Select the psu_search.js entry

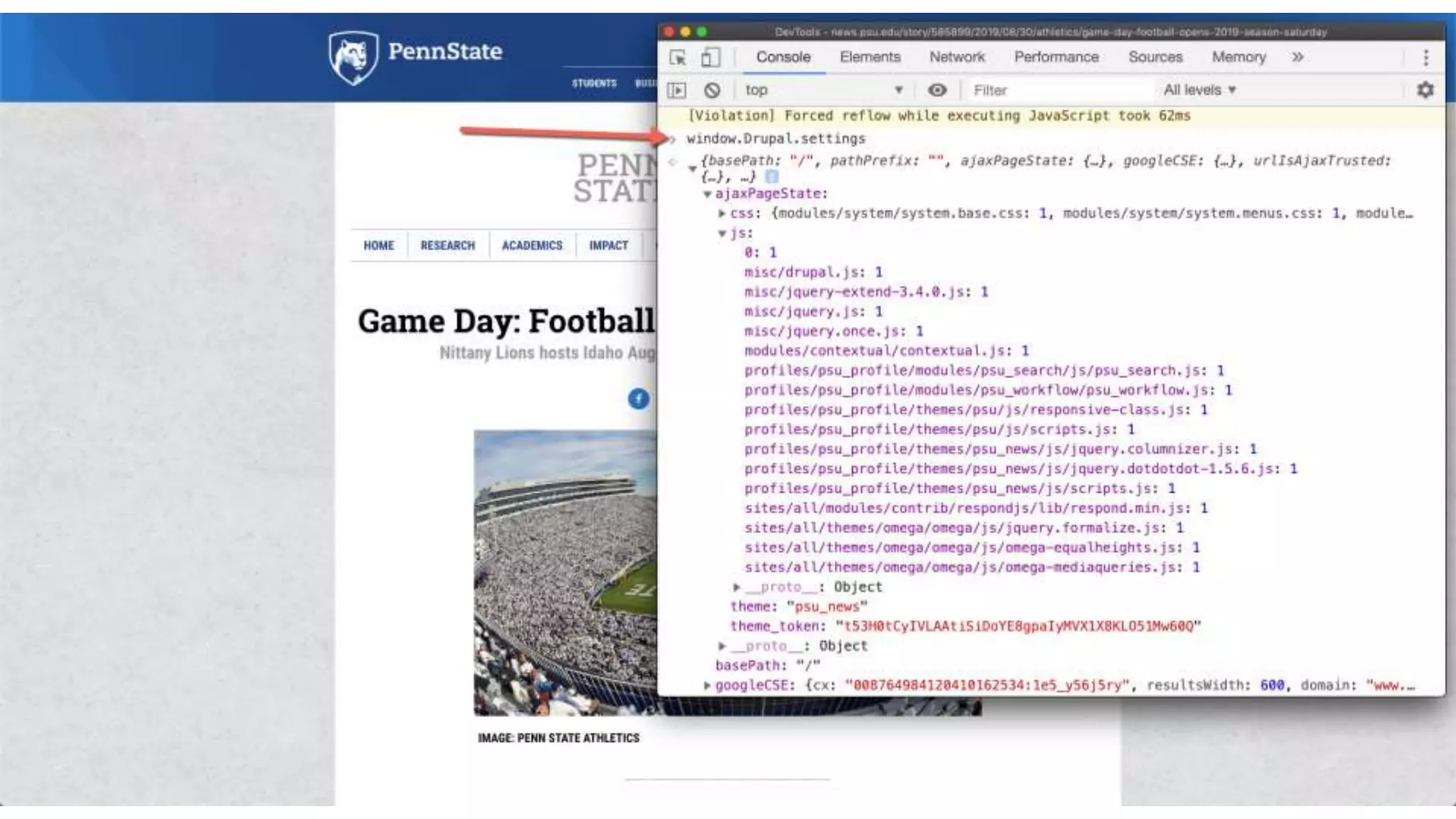click(984, 371)
